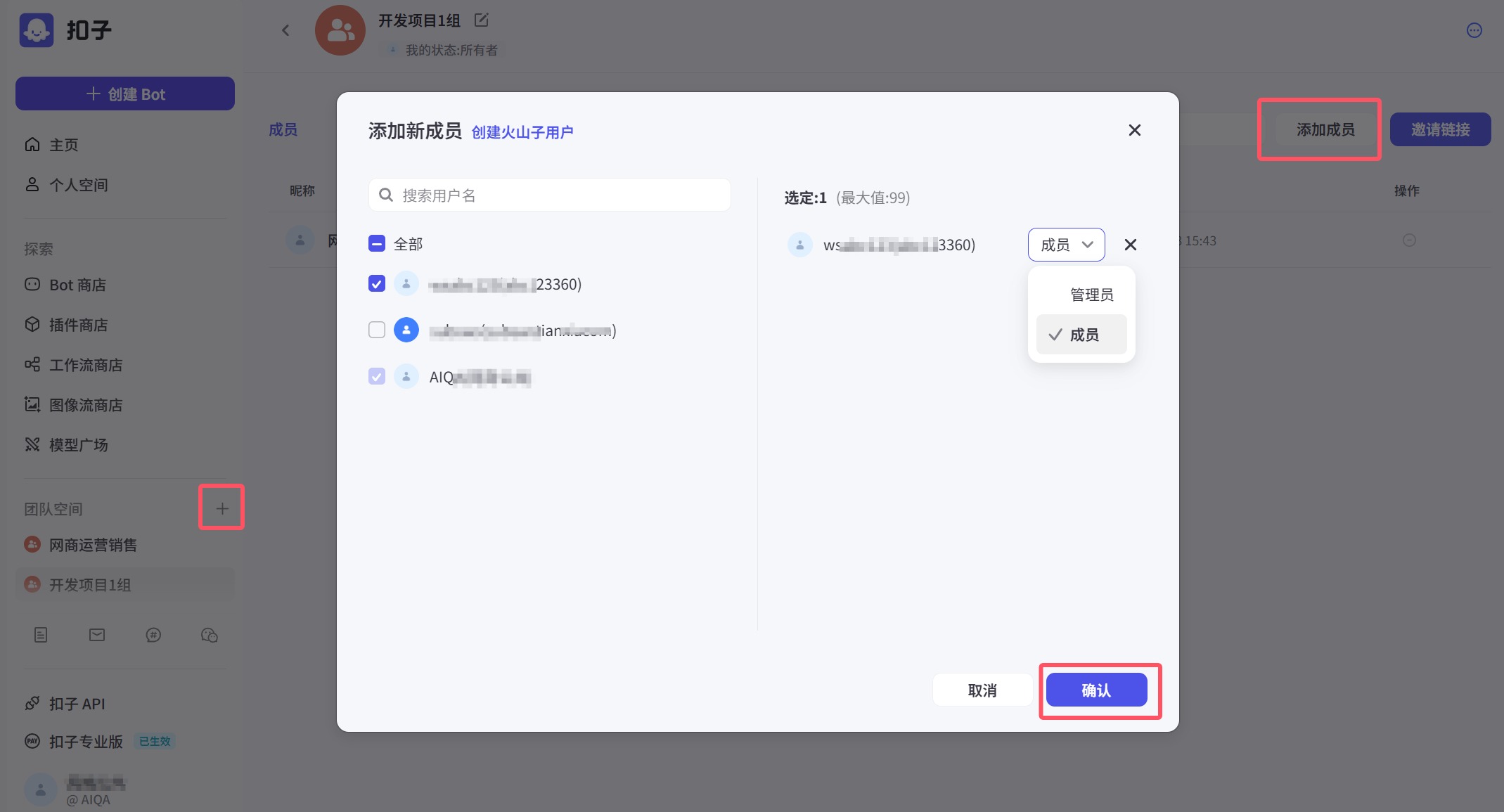The height and width of the screenshot is (812, 1504).
Task: Click 创建 Bot button
Action: pos(125,94)
